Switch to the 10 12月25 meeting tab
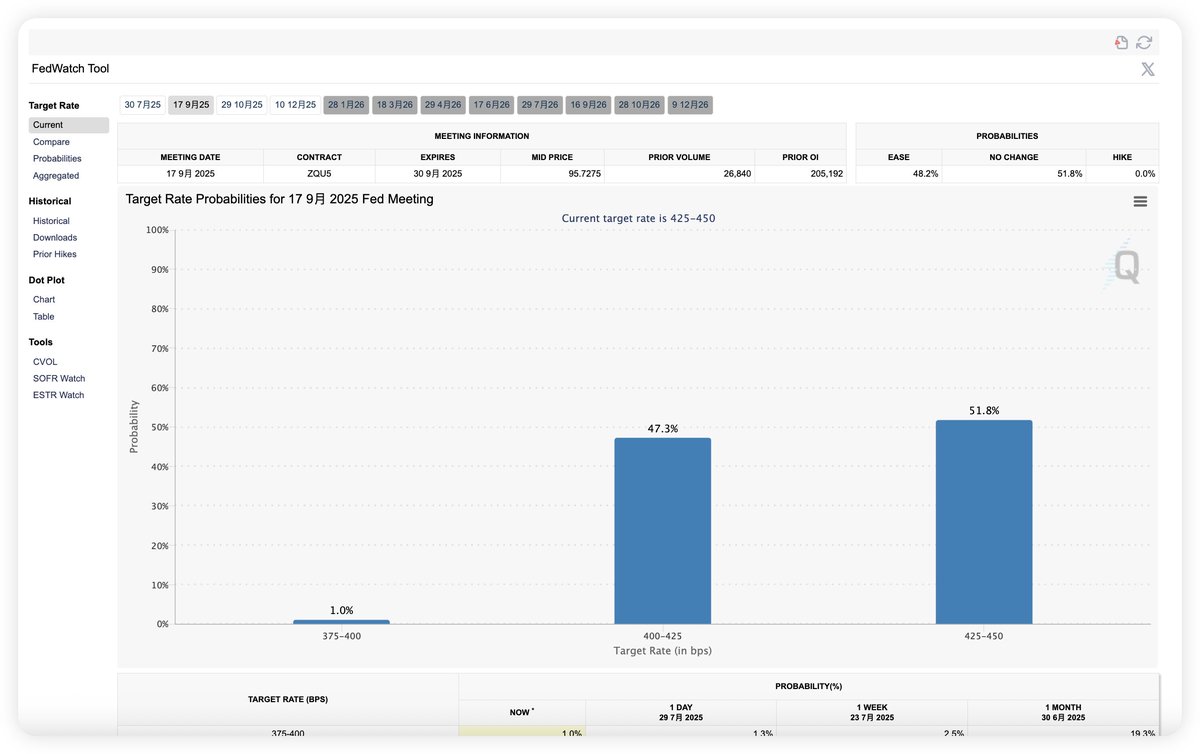 point(296,105)
